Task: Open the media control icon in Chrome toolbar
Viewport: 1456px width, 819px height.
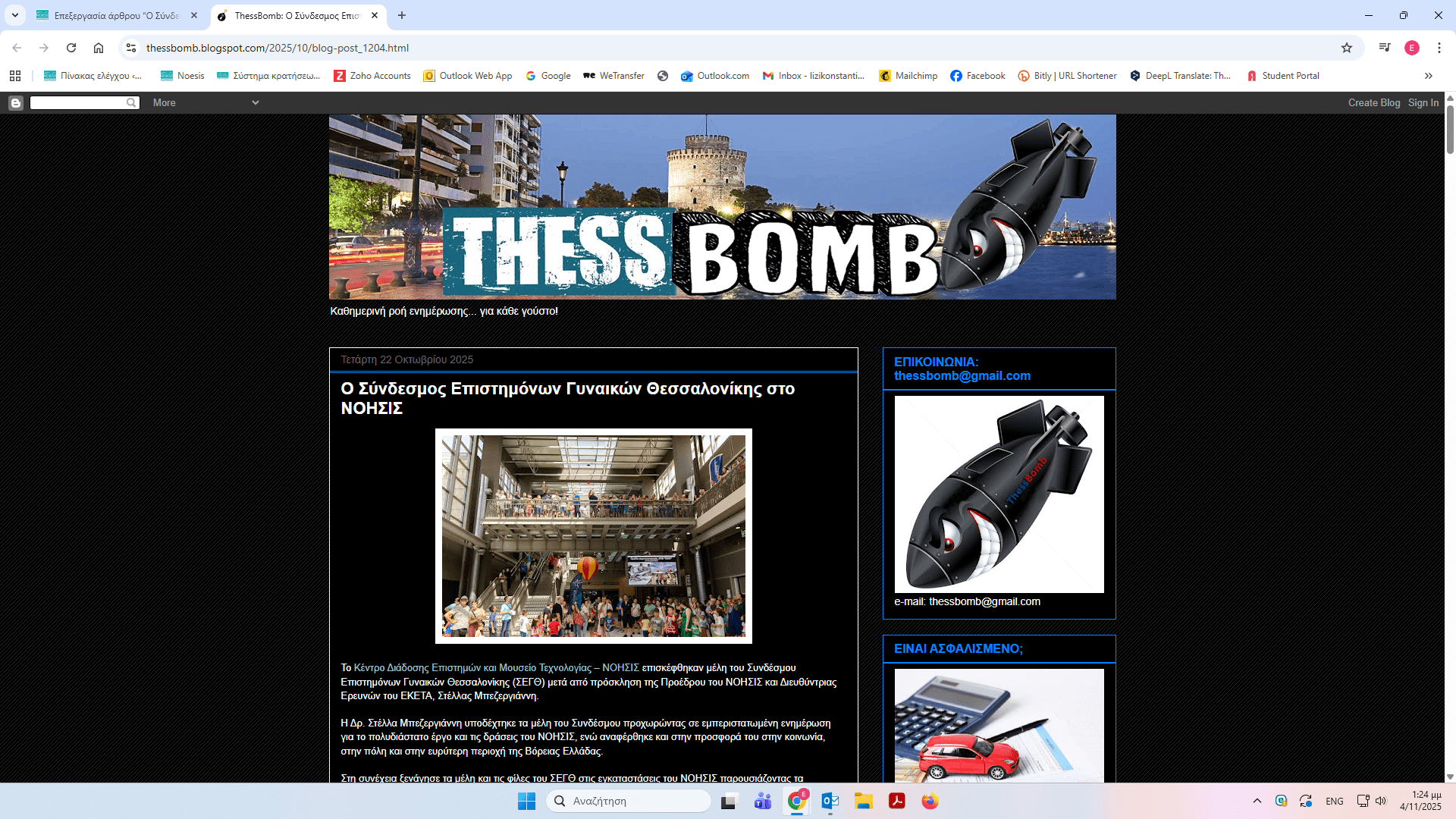Action: tap(1385, 48)
